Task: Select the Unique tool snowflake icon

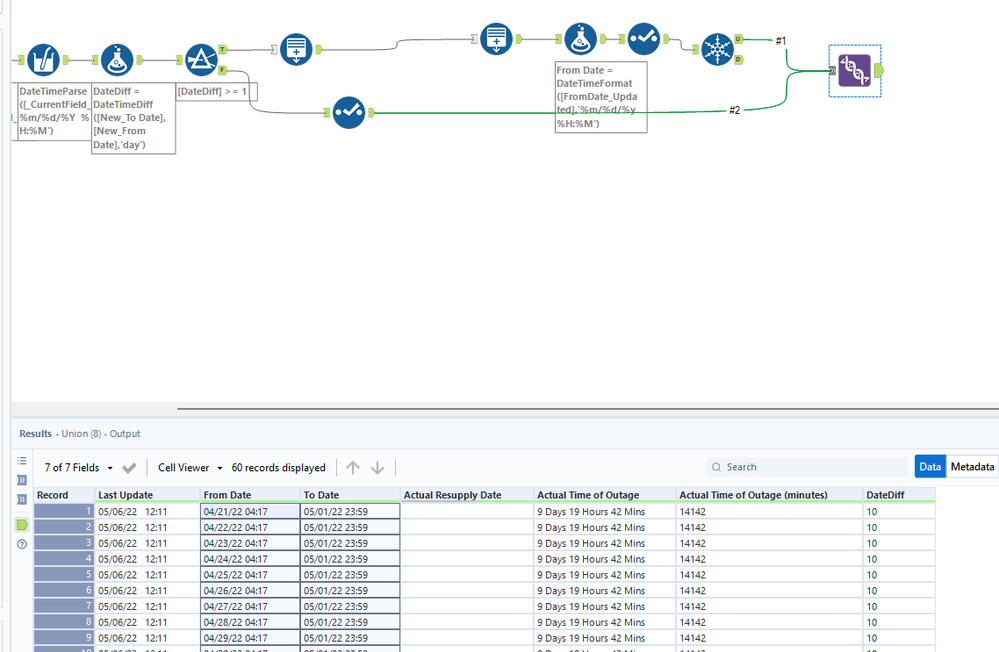Action: 717,49
